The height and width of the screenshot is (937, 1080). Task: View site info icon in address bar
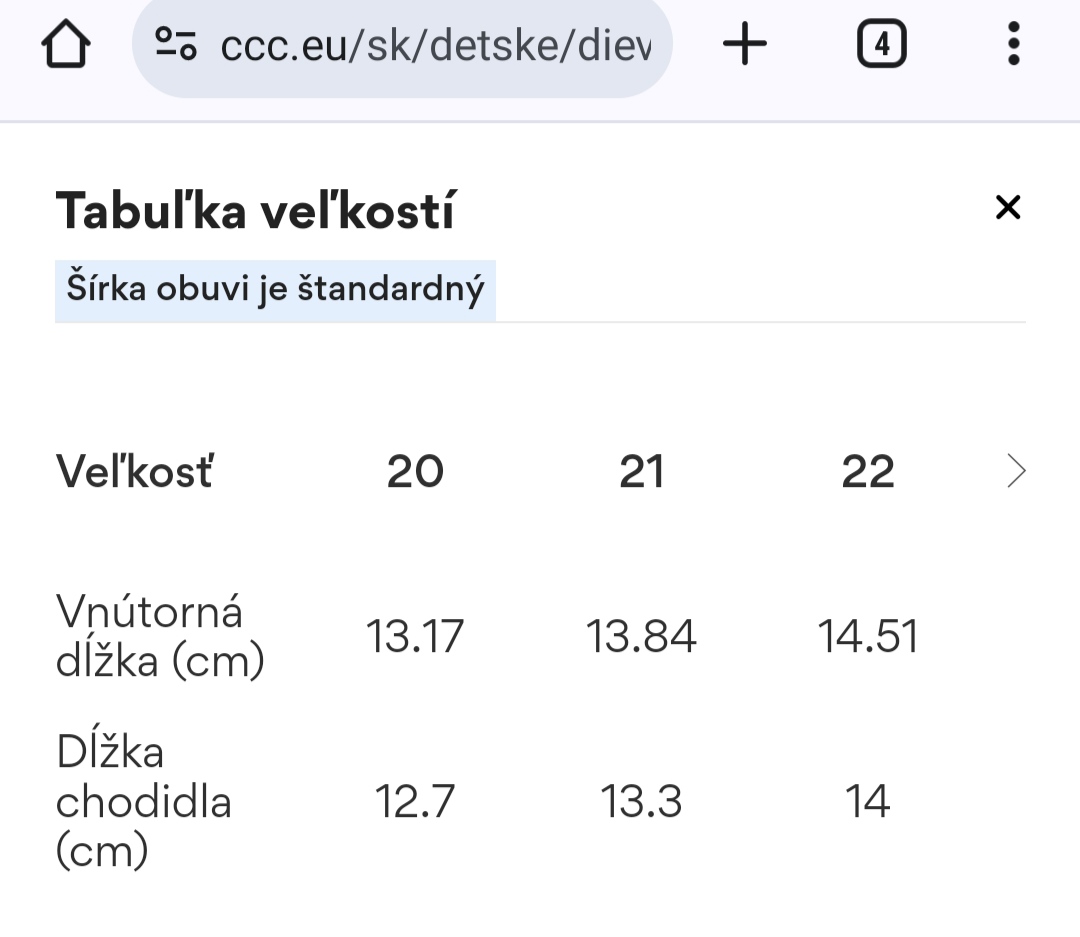tap(176, 45)
